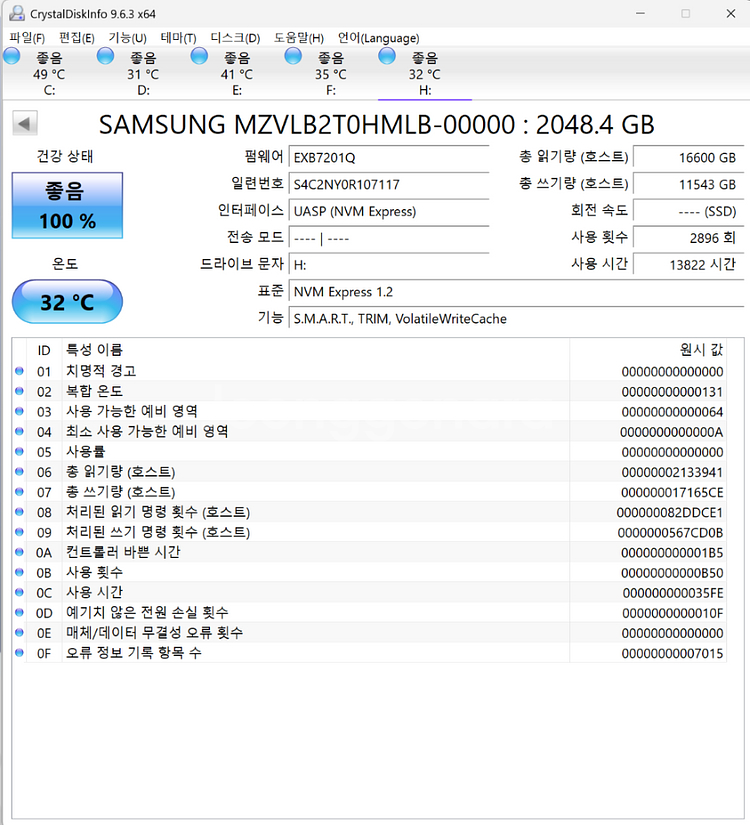Select the F: drive status orb
This screenshot has width=750, height=825.
293,56
